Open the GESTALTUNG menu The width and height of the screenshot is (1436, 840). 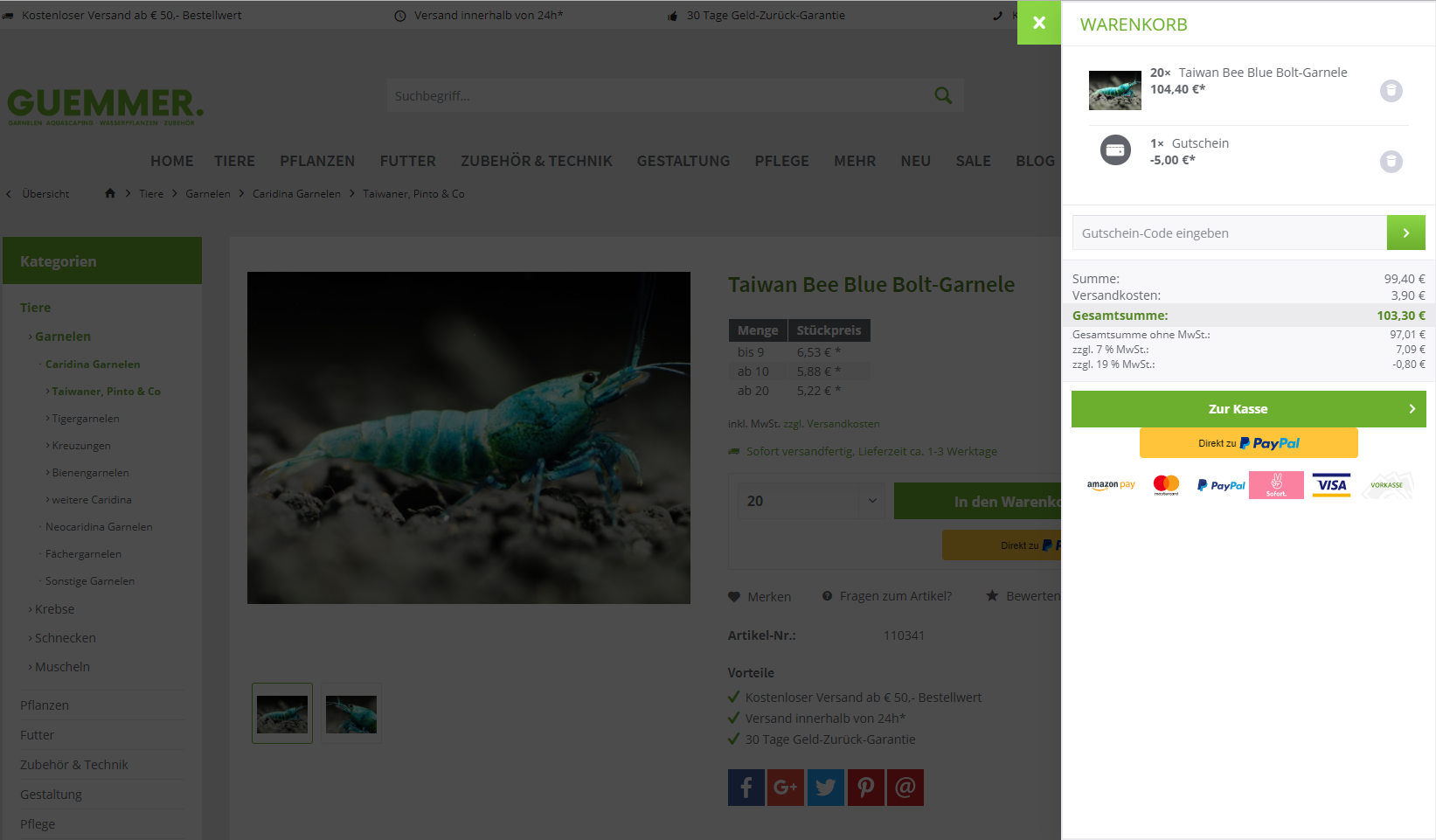pyautogui.click(x=683, y=161)
